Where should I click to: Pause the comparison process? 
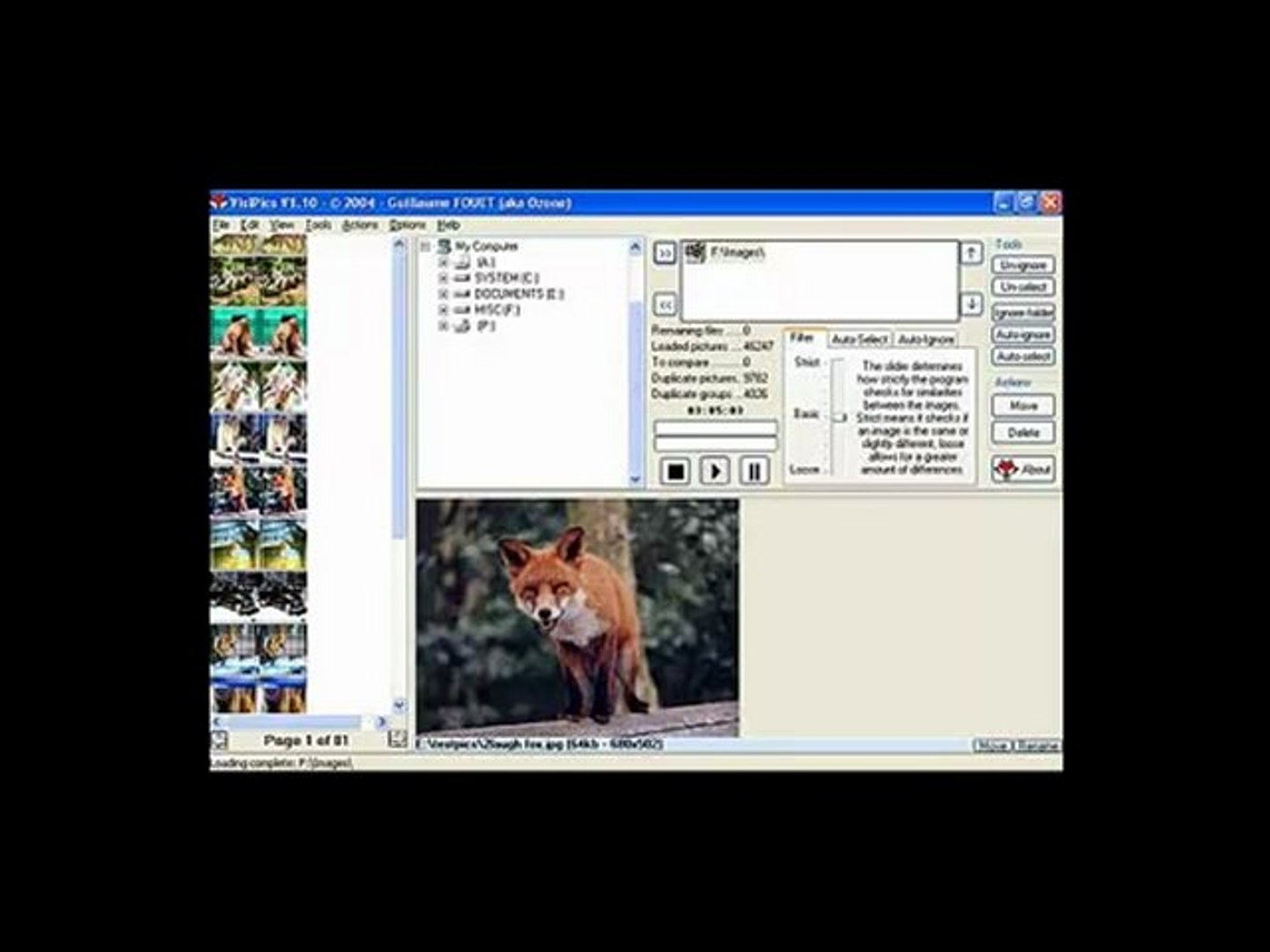tap(754, 472)
